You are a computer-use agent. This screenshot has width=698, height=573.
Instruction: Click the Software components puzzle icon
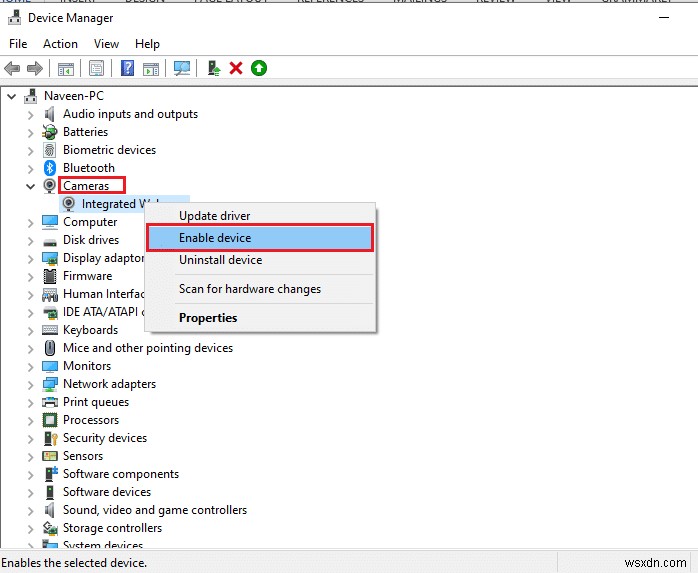[x=51, y=474]
